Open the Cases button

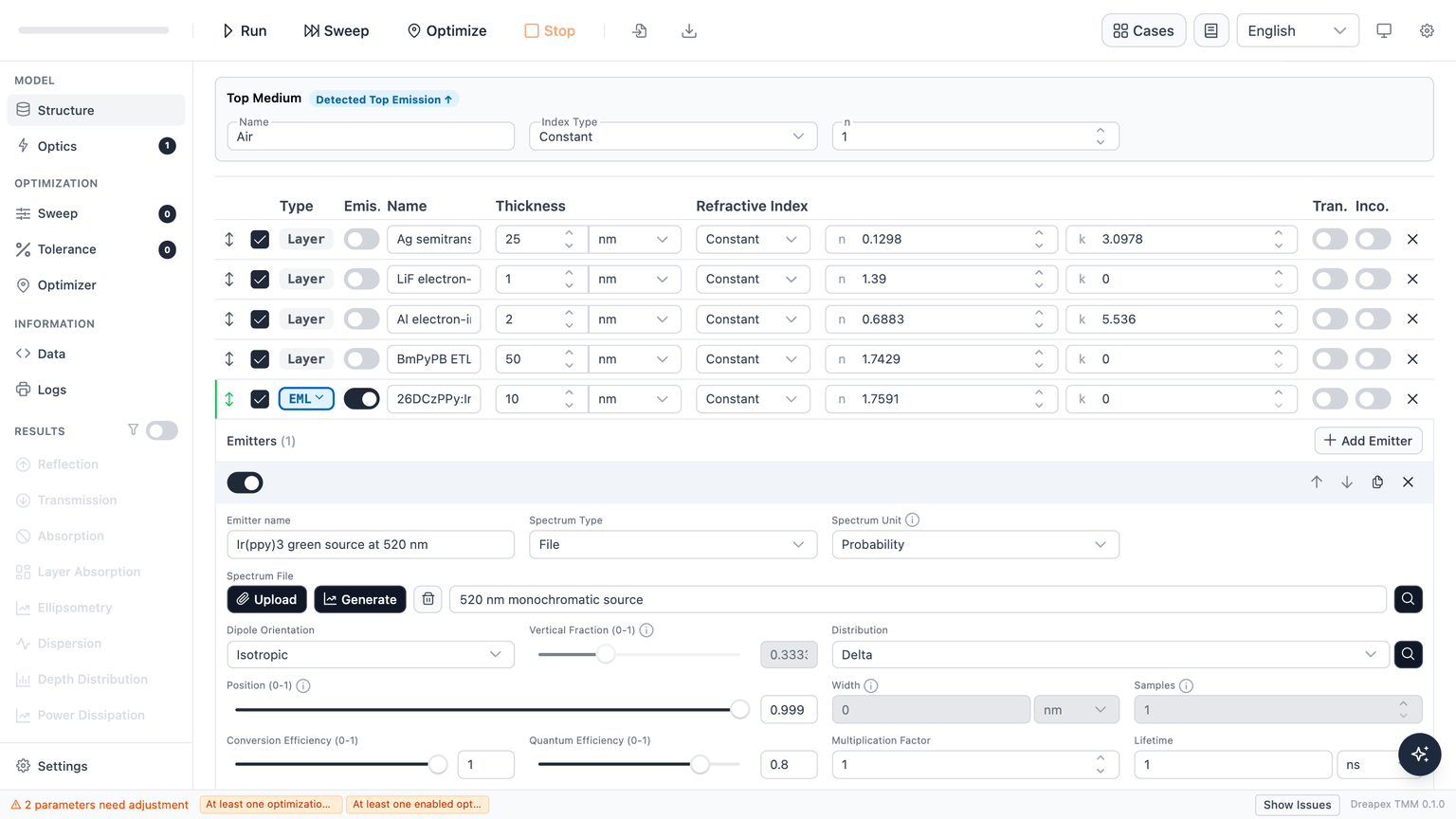1143,30
